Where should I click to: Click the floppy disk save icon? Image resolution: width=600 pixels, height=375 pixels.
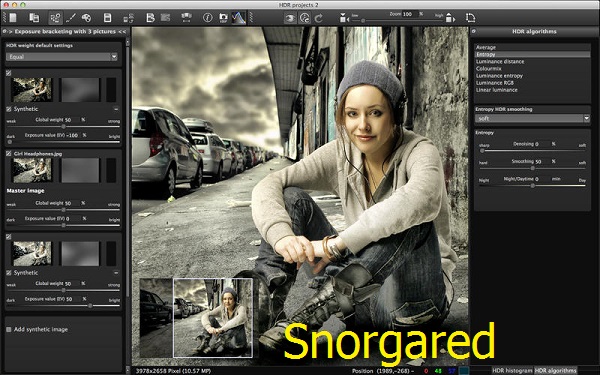108,18
